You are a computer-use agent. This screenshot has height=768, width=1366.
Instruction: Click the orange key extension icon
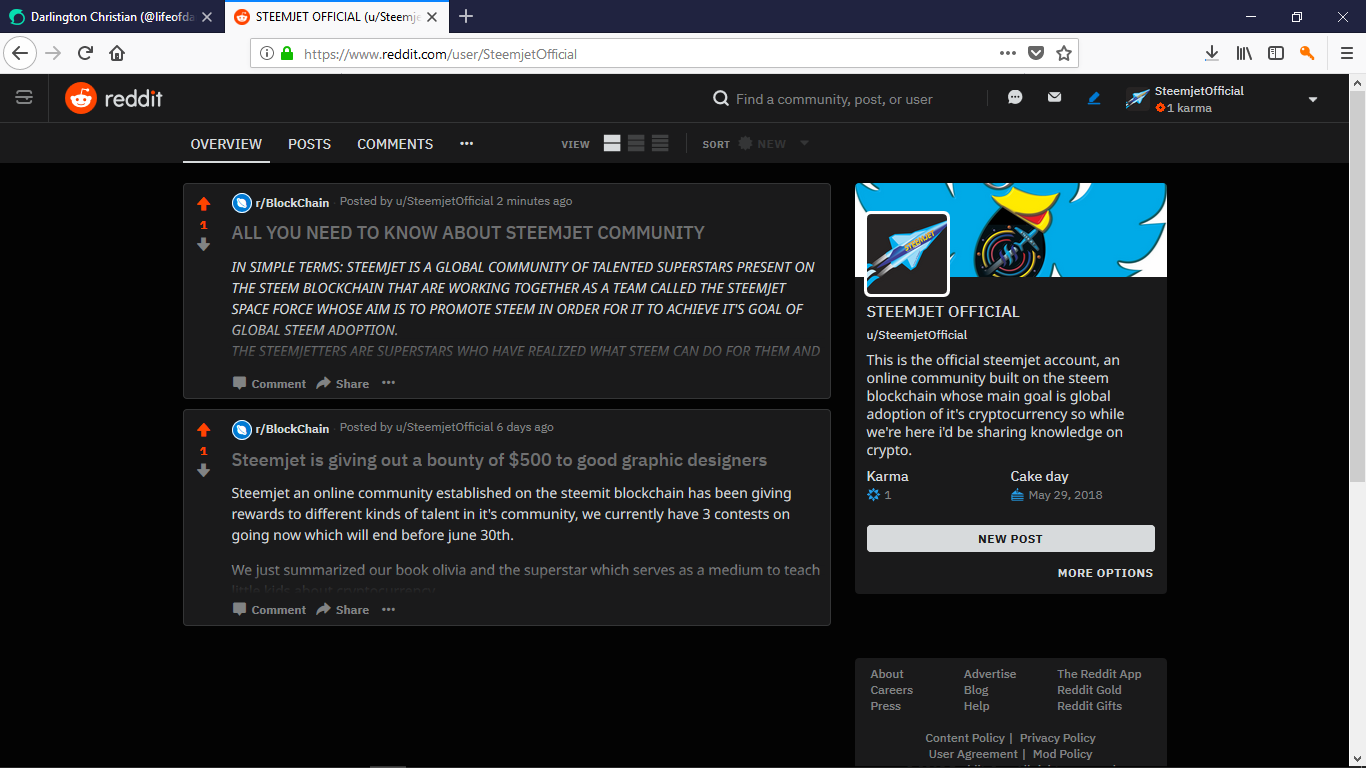click(x=1307, y=53)
